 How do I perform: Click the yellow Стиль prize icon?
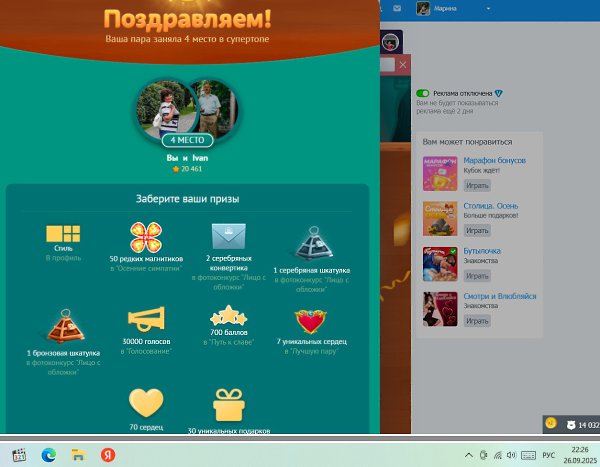62,235
